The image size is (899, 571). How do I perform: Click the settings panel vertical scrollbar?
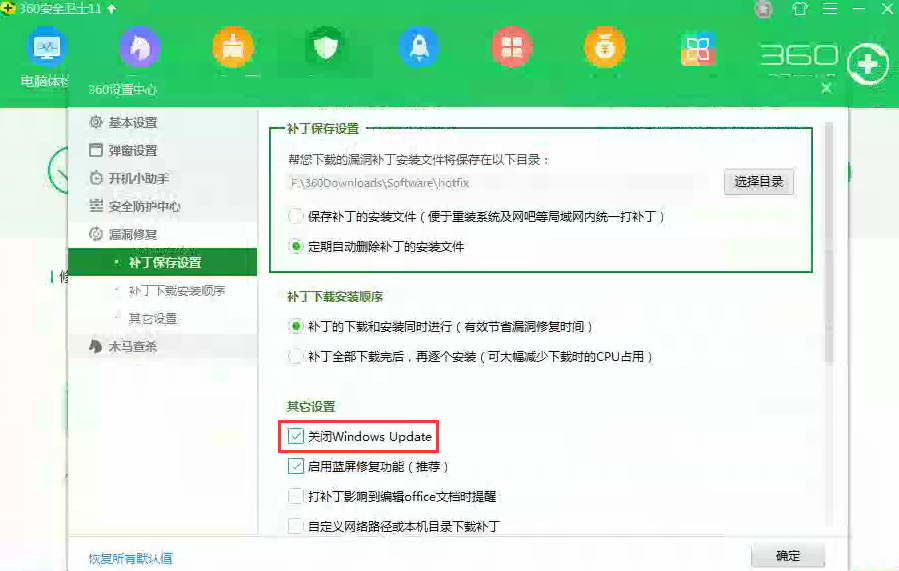[828, 243]
